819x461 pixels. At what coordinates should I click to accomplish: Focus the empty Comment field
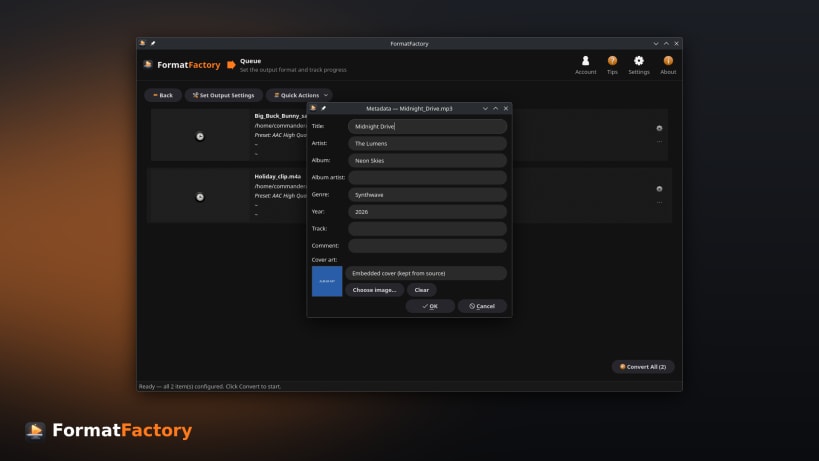pos(427,245)
